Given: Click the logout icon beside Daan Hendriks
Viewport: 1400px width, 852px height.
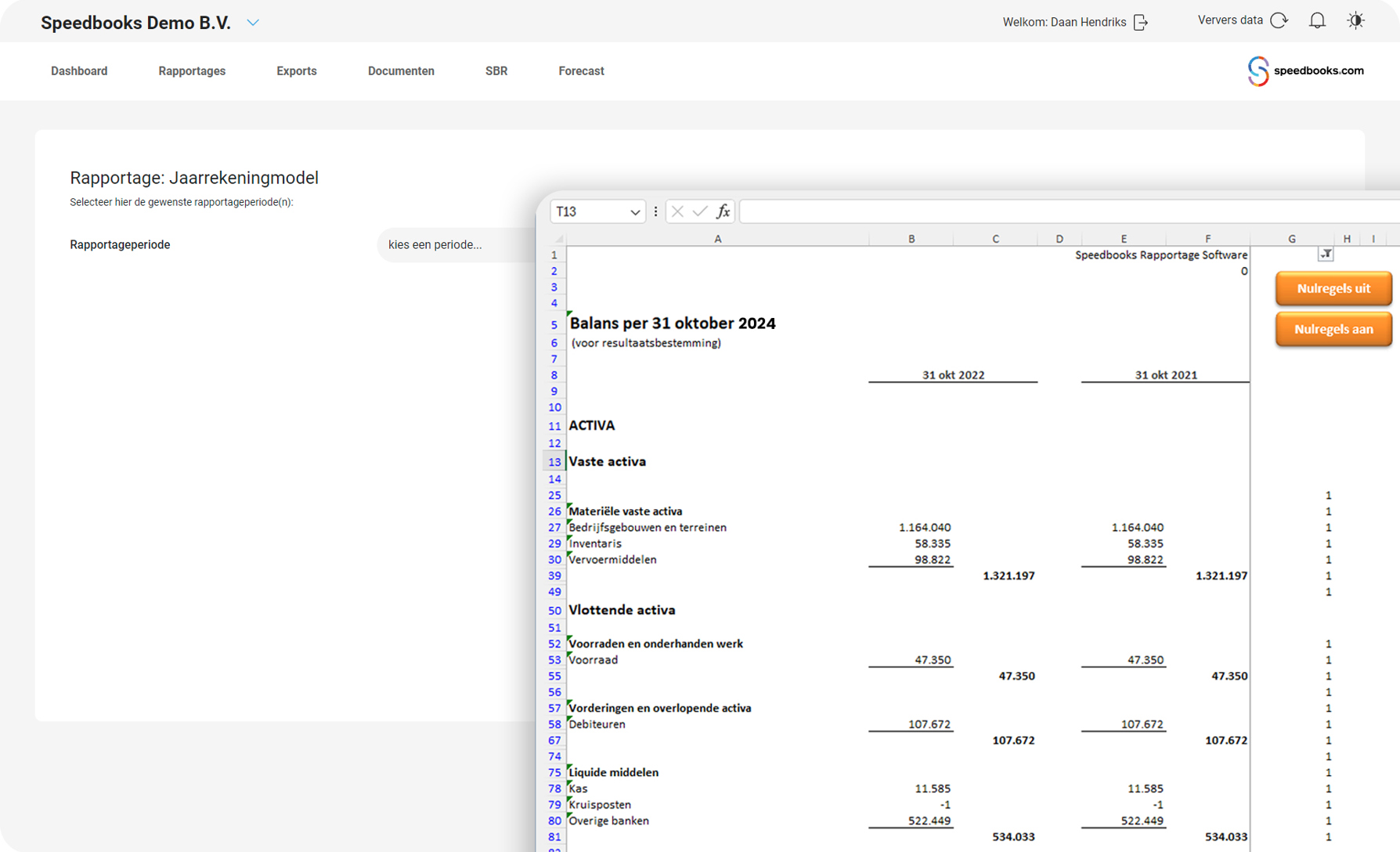Looking at the screenshot, I should coord(1141,22).
